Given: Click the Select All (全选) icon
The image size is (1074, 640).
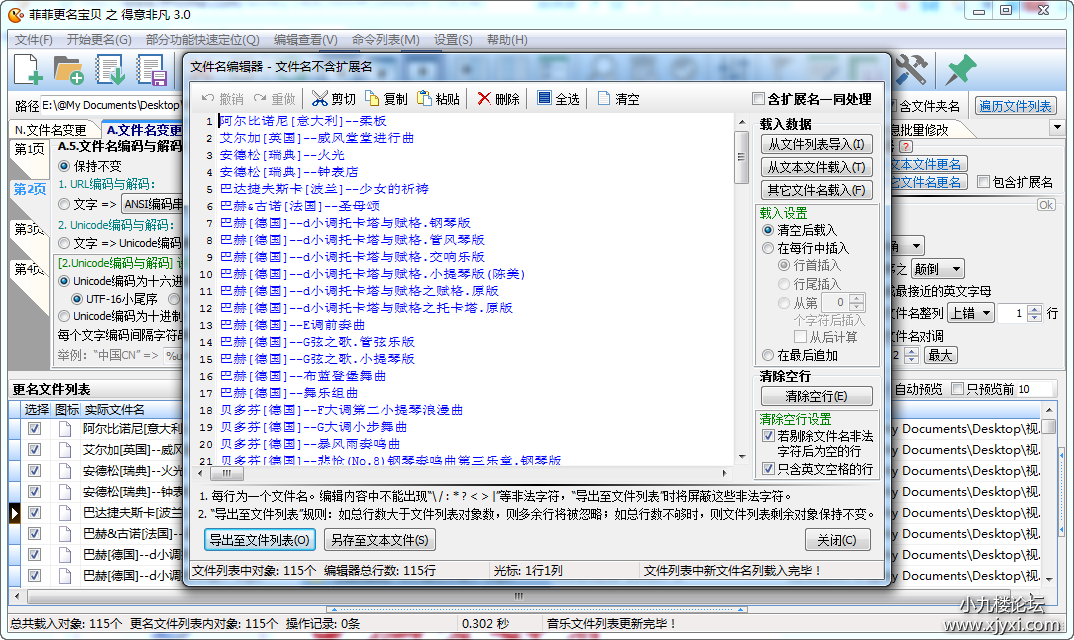Looking at the screenshot, I should pyautogui.click(x=544, y=99).
